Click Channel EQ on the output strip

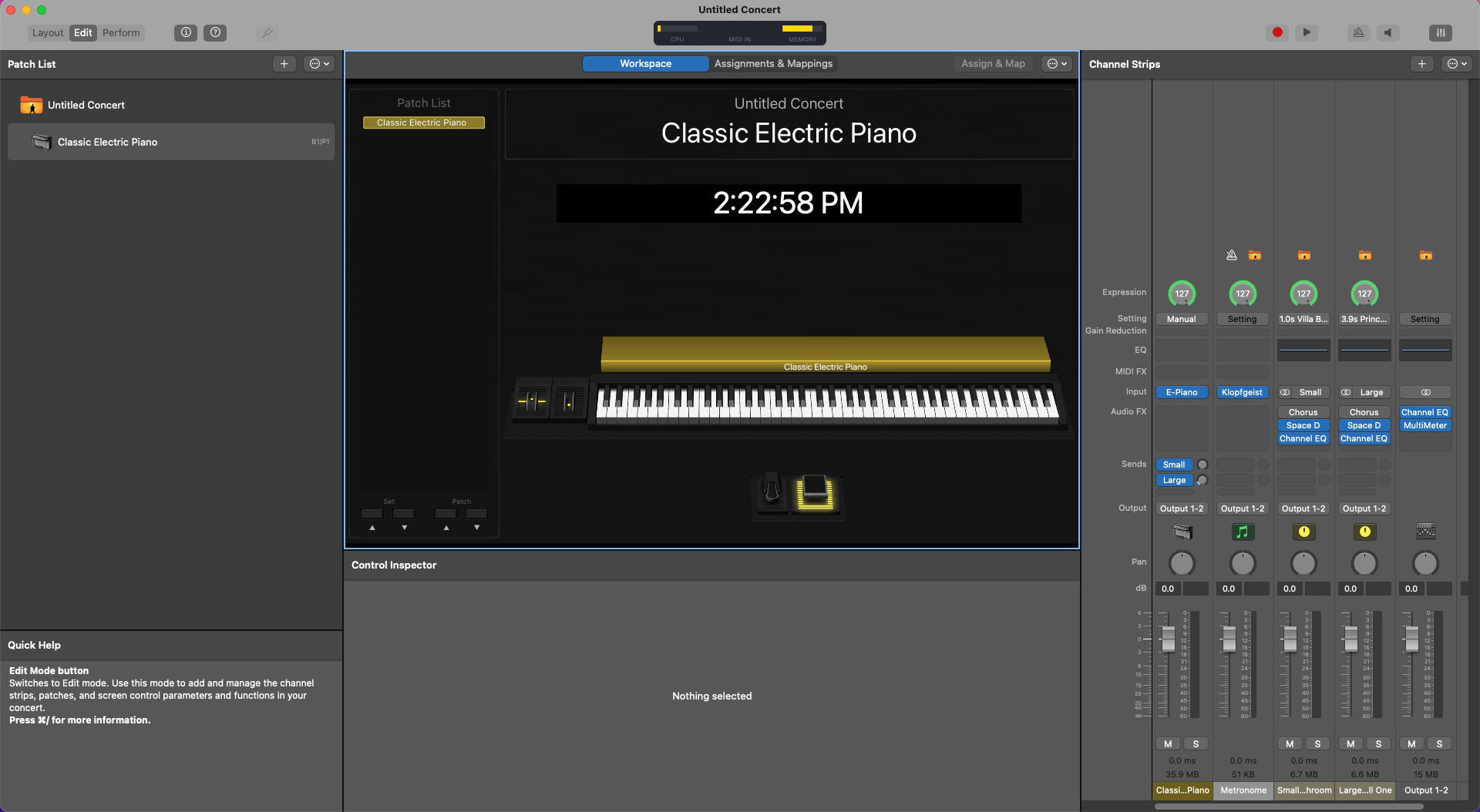(1424, 412)
